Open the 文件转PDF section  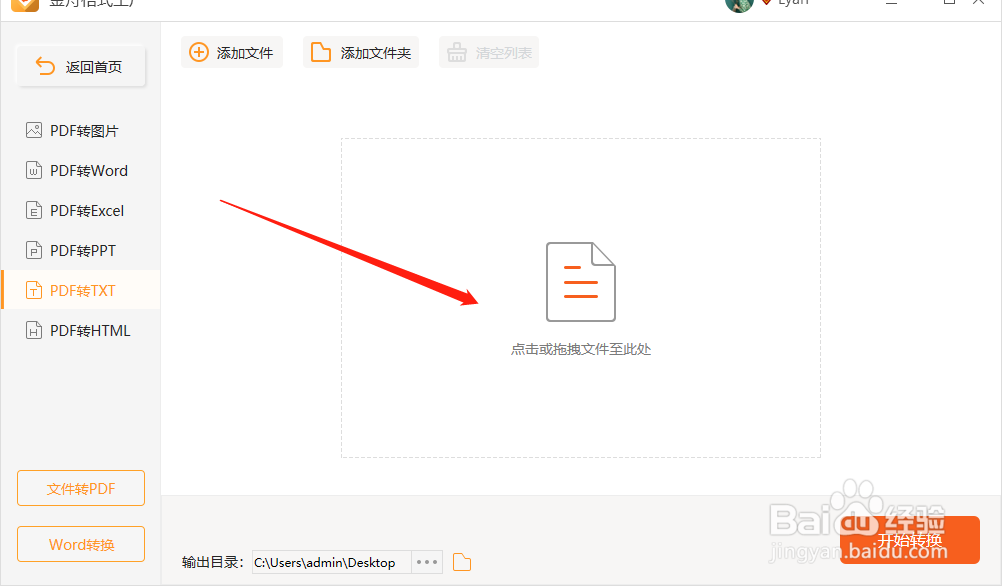pos(81,489)
